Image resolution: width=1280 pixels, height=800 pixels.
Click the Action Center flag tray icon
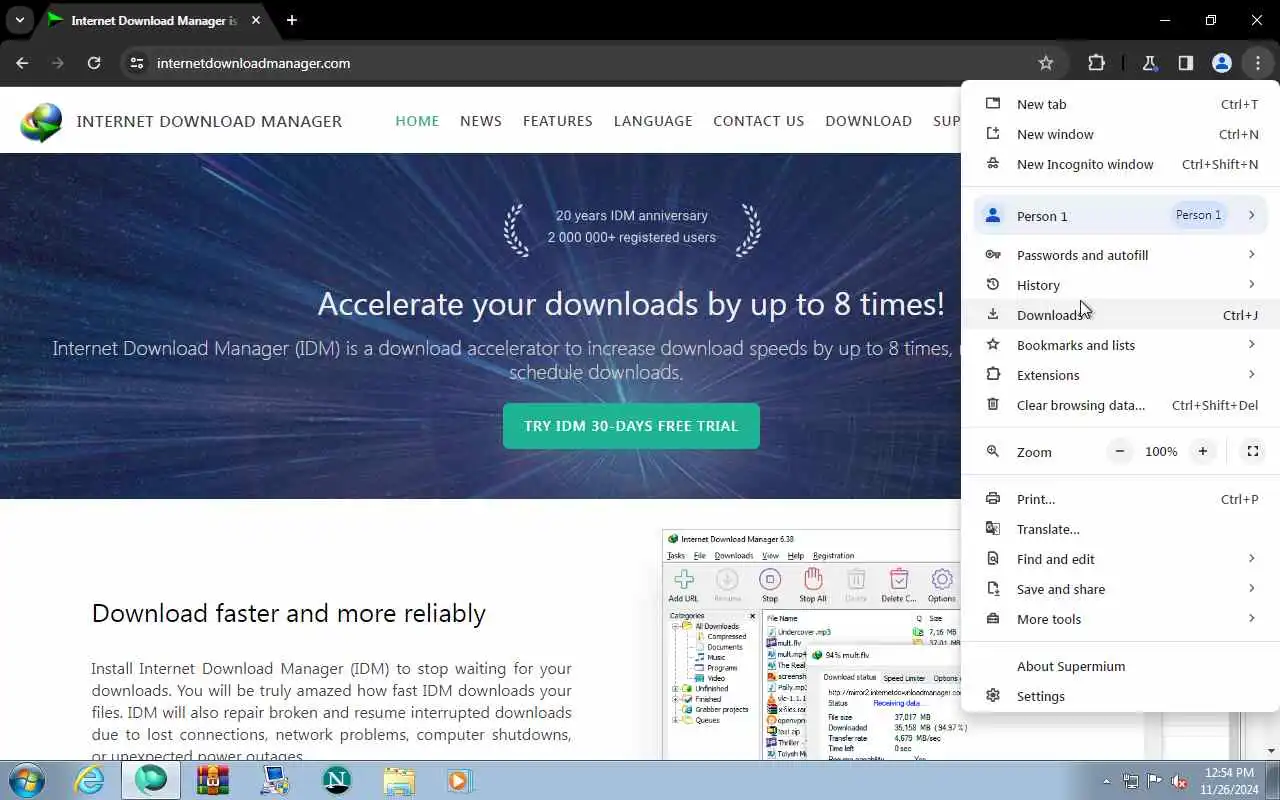1155,781
